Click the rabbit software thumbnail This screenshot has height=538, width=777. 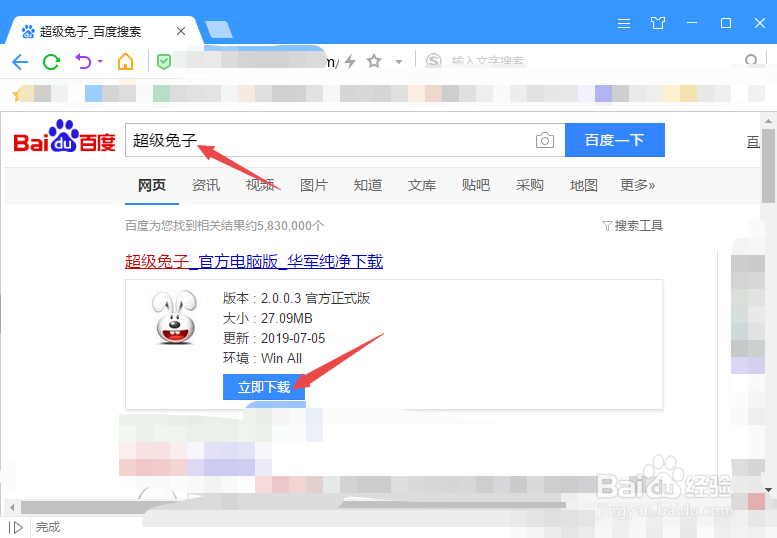click(x=175, y=318)
